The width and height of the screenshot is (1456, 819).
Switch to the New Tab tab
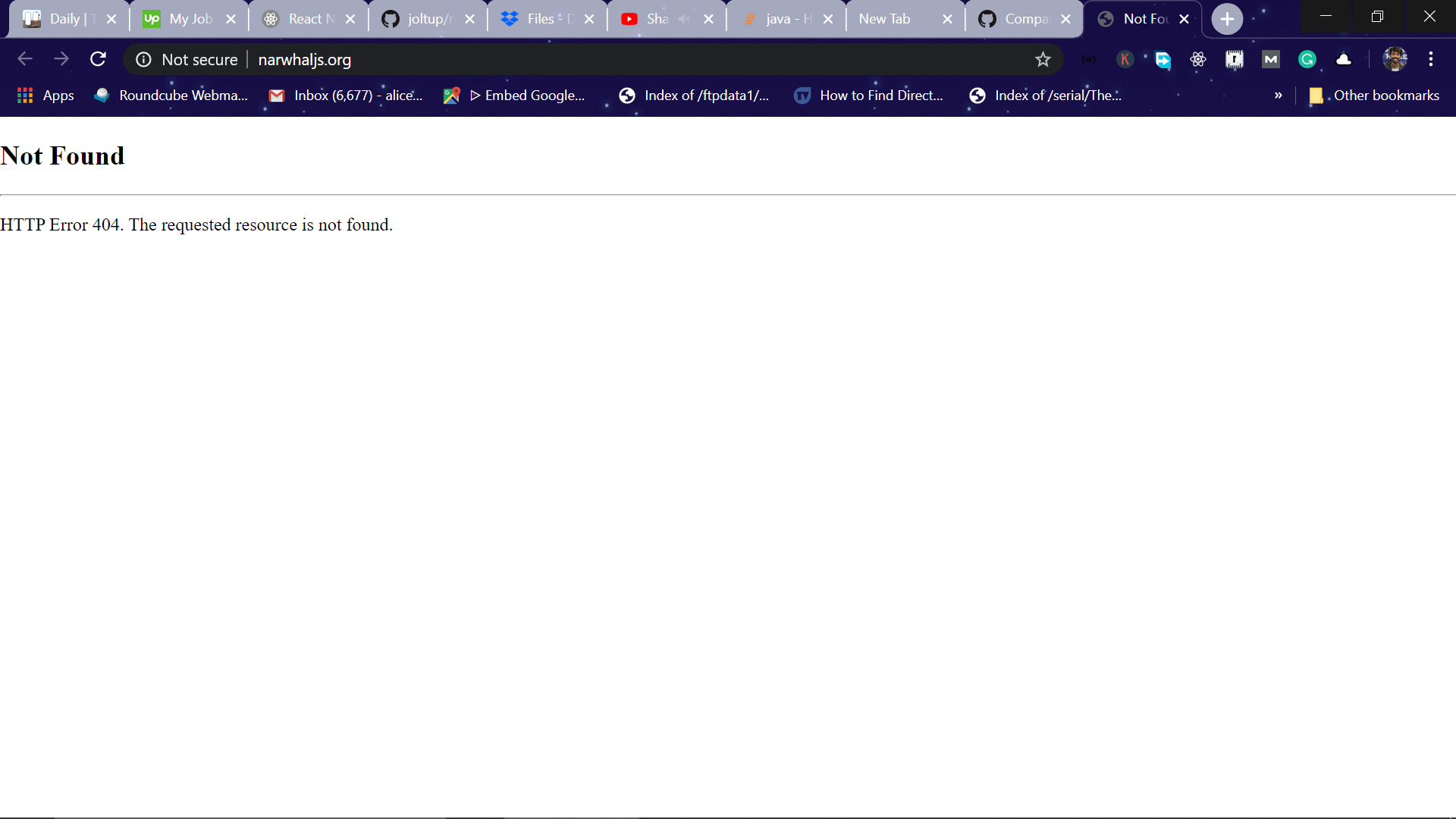(885, 18)
